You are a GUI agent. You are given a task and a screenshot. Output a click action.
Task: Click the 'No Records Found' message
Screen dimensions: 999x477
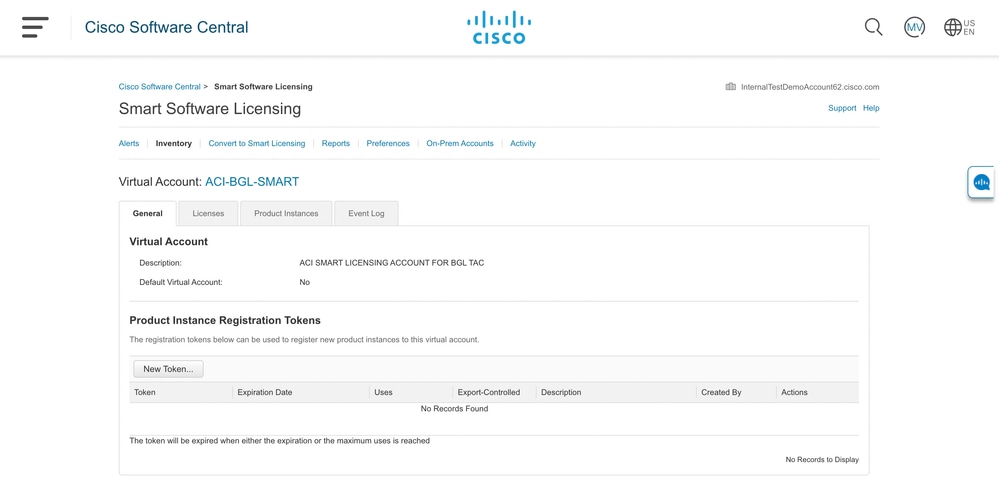pos(454,408)
